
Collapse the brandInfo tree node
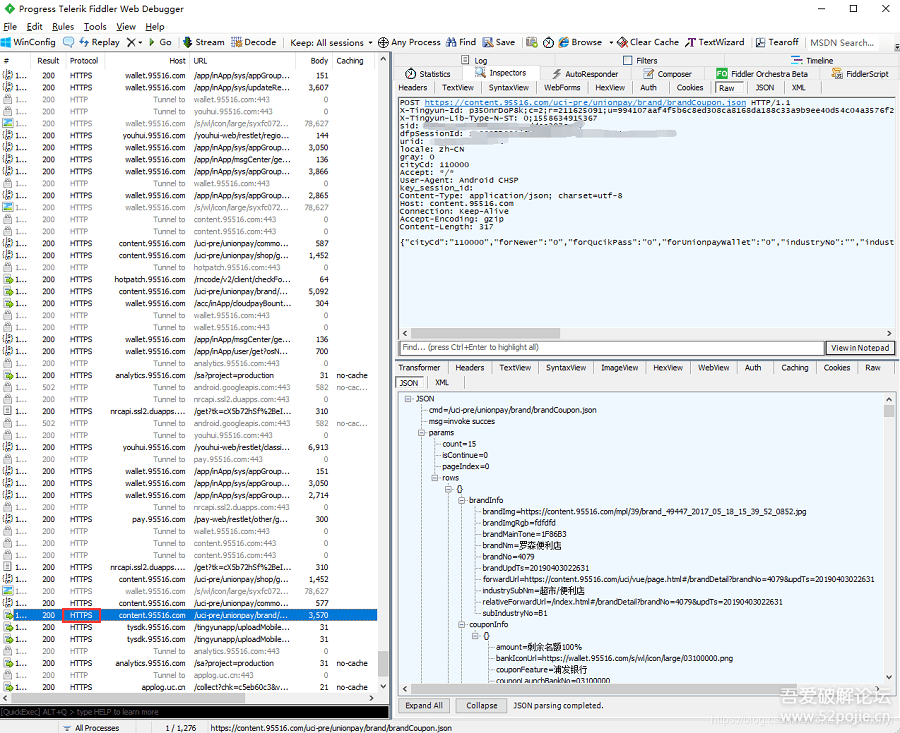click(461, 501)
